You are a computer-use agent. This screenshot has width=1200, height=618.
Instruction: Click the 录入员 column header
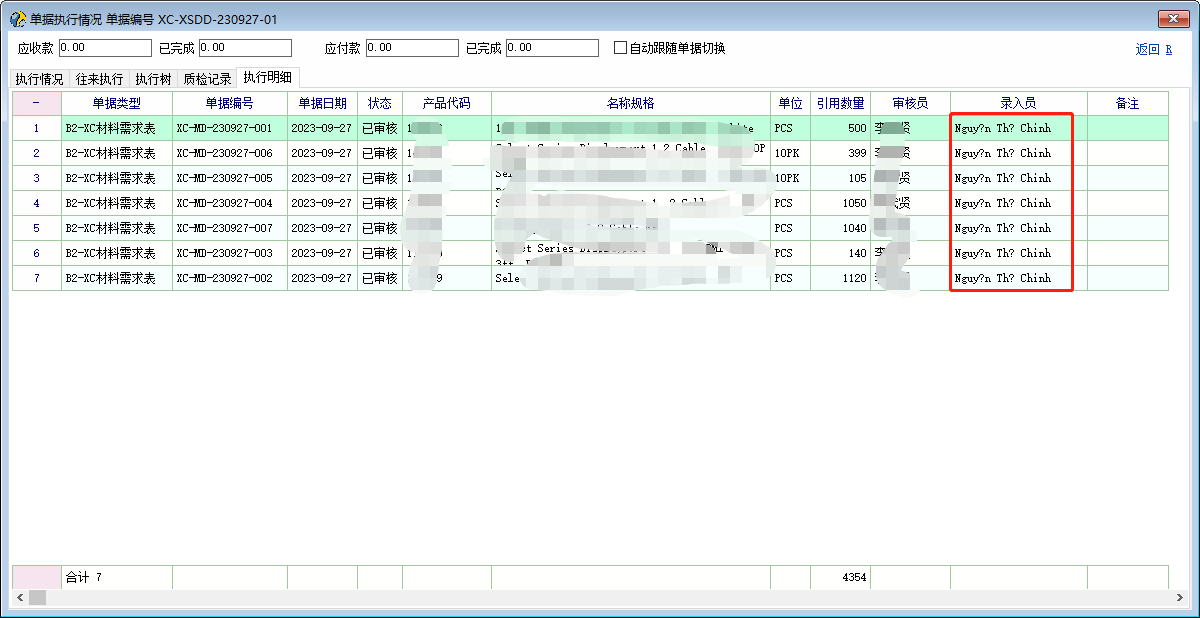pos(1018,103)
